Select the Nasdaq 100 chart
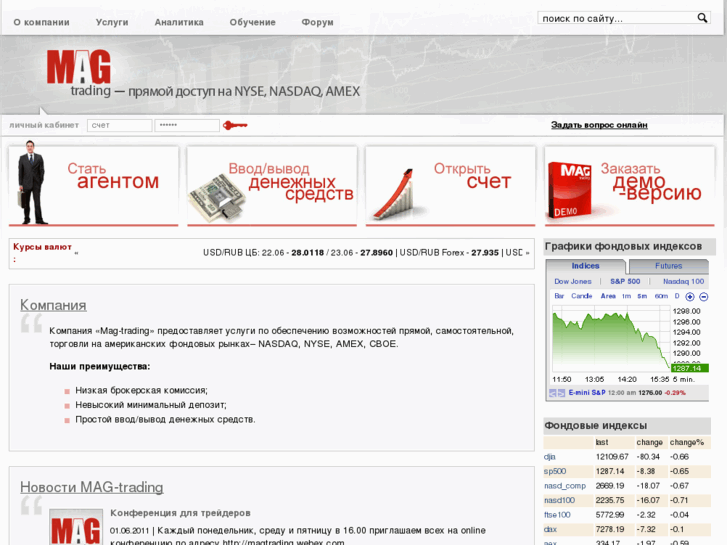Screen dimensions: 727x545 click(x=683, y=281)
